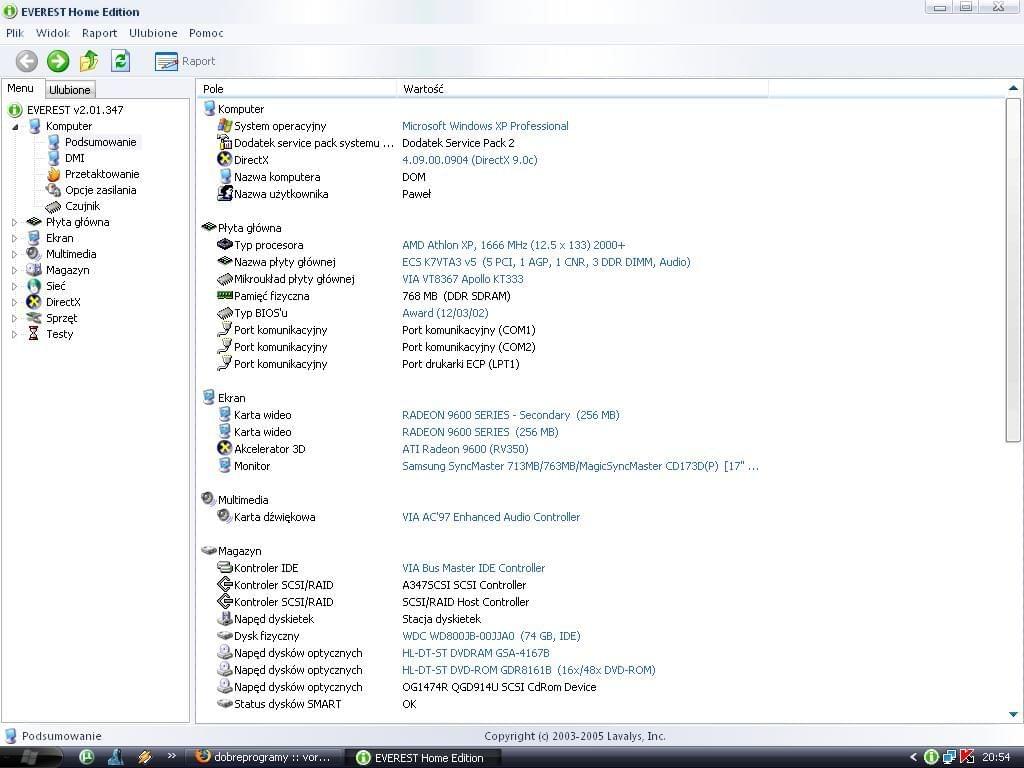This screenshot has height=768, width=1024.
Task: Open the VIA VT8367 Apollo KT333 link
Action: point(462,279)
